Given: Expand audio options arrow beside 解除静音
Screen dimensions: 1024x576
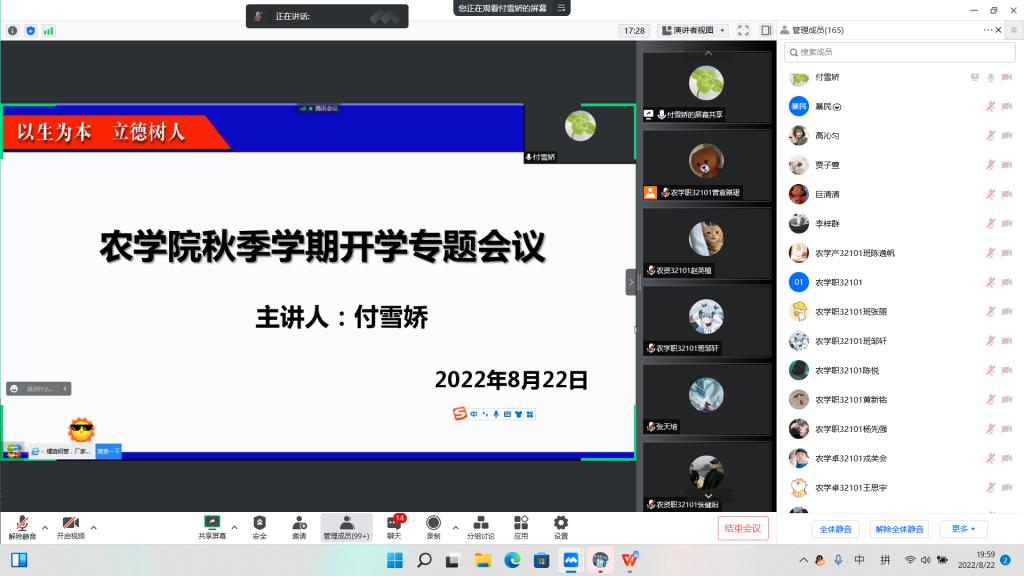Looking at the screenshot, I should (x=44, y=527).
